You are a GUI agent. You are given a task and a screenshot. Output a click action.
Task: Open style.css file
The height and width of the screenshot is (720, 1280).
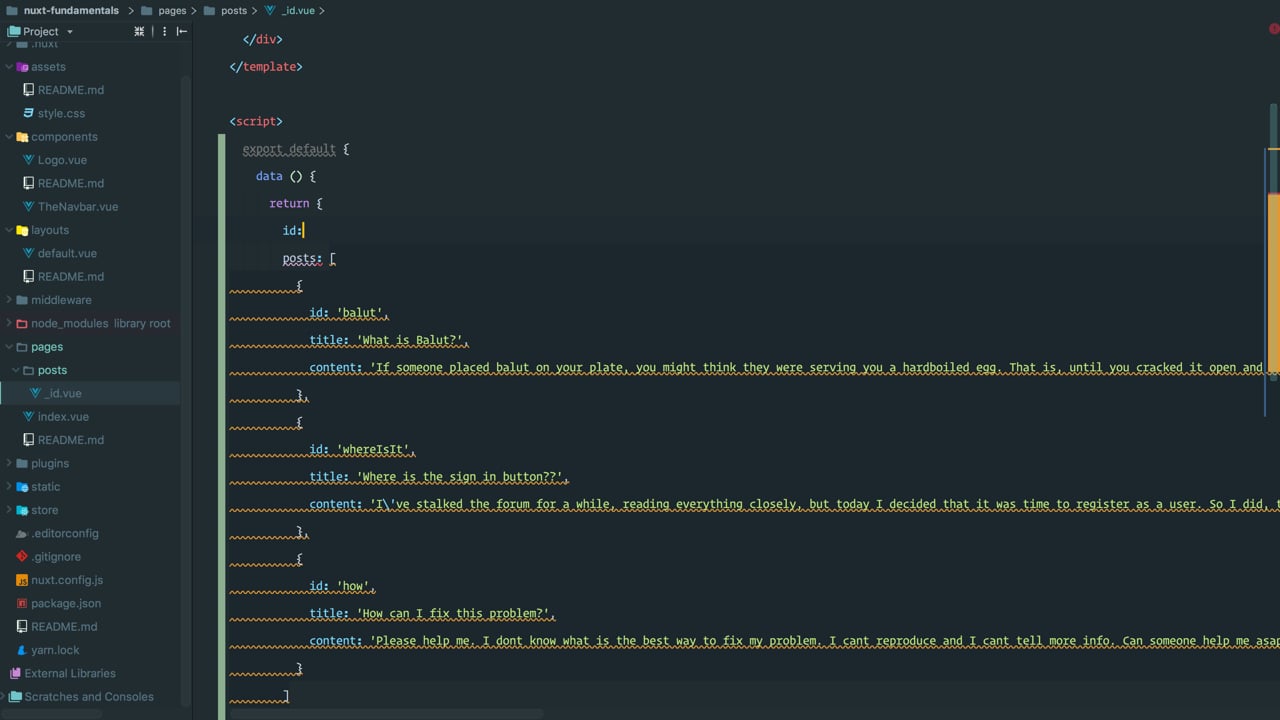click(61, 114)
